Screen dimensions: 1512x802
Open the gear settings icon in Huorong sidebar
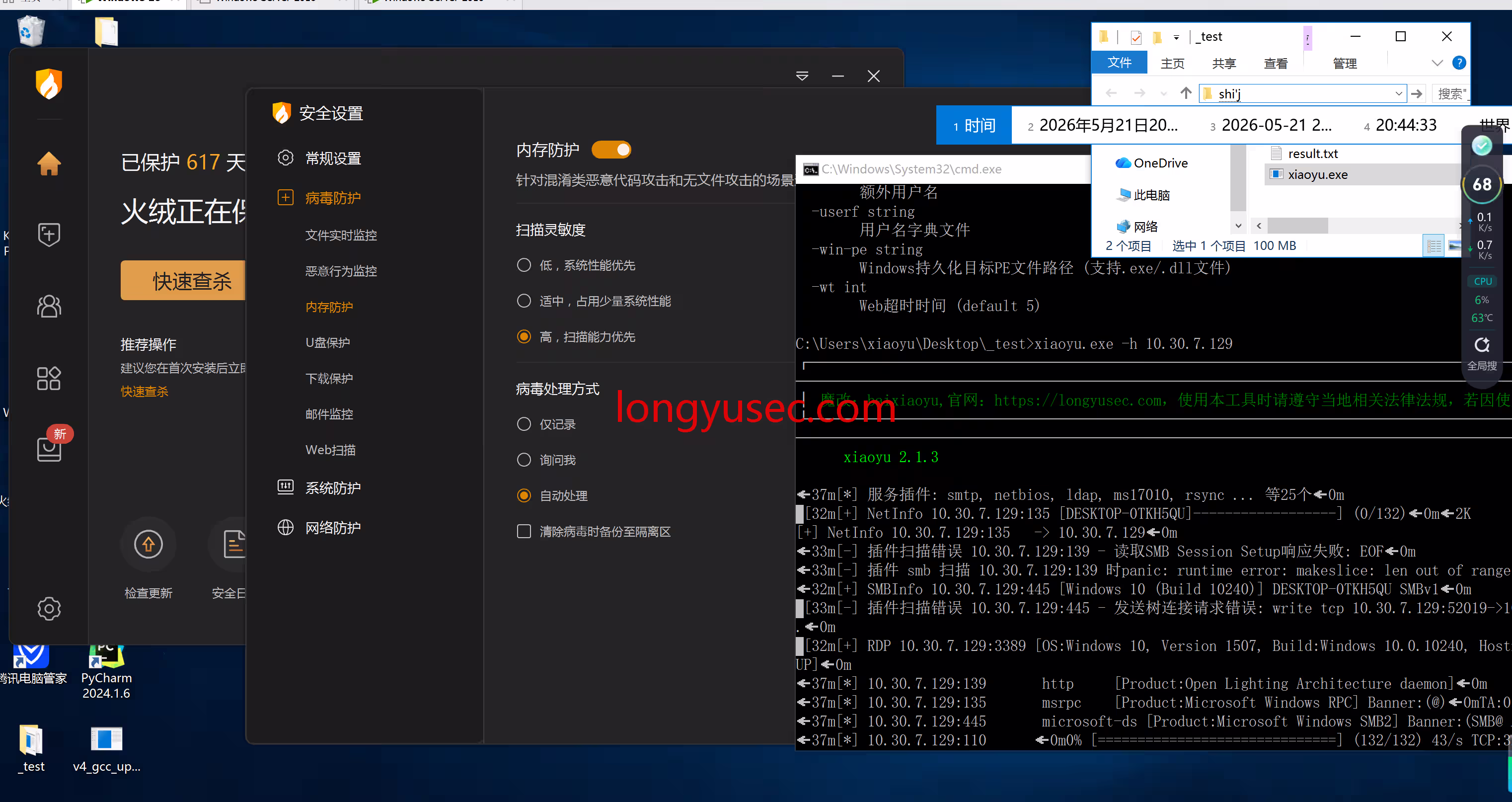(49, 609)
